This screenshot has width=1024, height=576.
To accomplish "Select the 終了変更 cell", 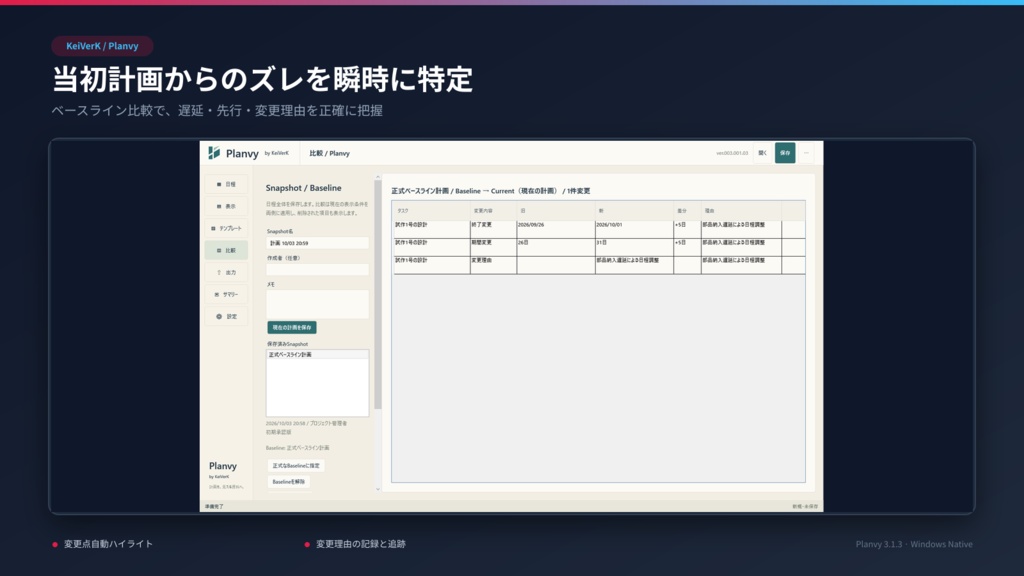I will (x=493, y=229).
